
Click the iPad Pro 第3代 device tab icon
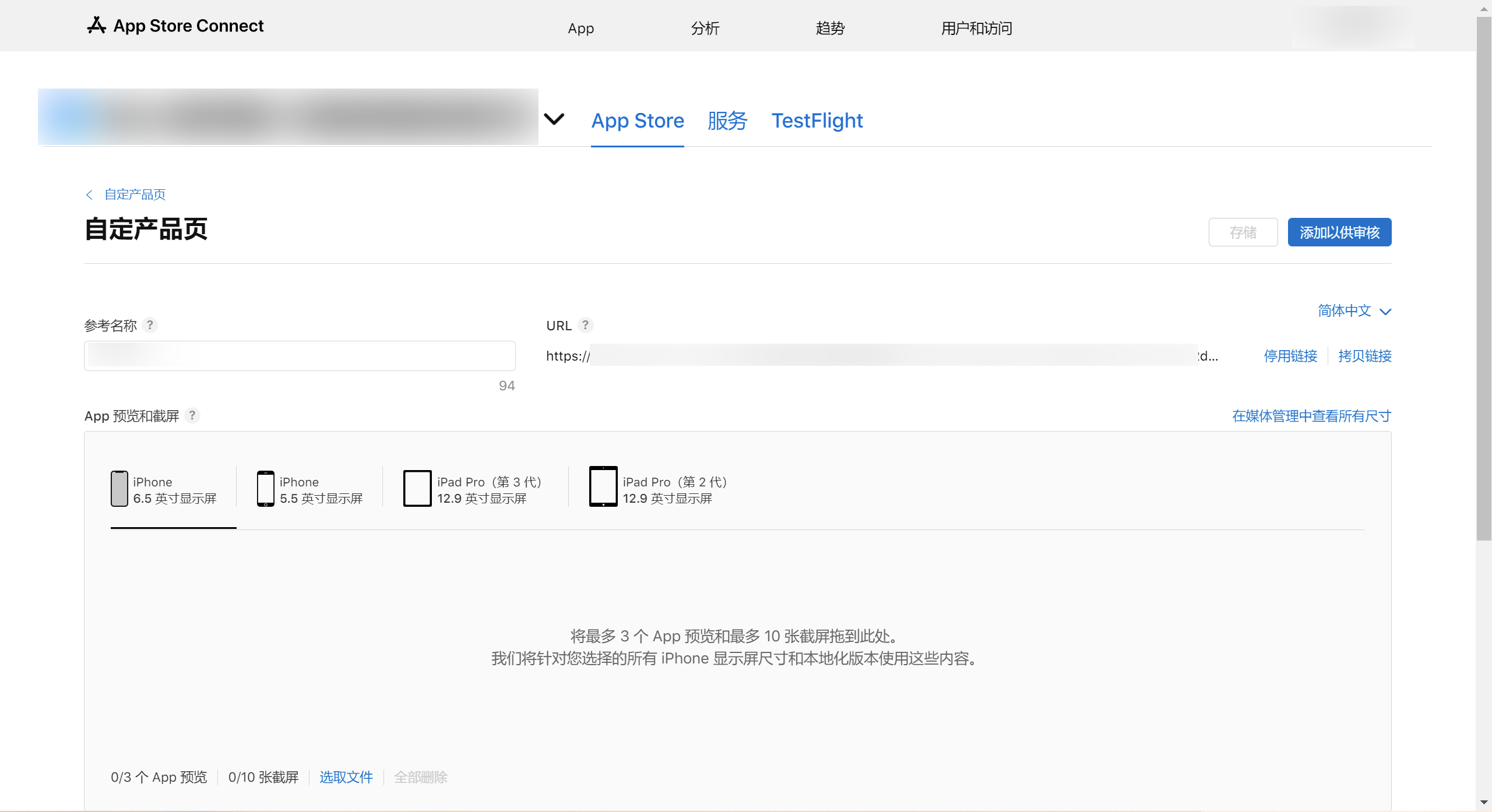pyautogui.click(x=417, y=487)
